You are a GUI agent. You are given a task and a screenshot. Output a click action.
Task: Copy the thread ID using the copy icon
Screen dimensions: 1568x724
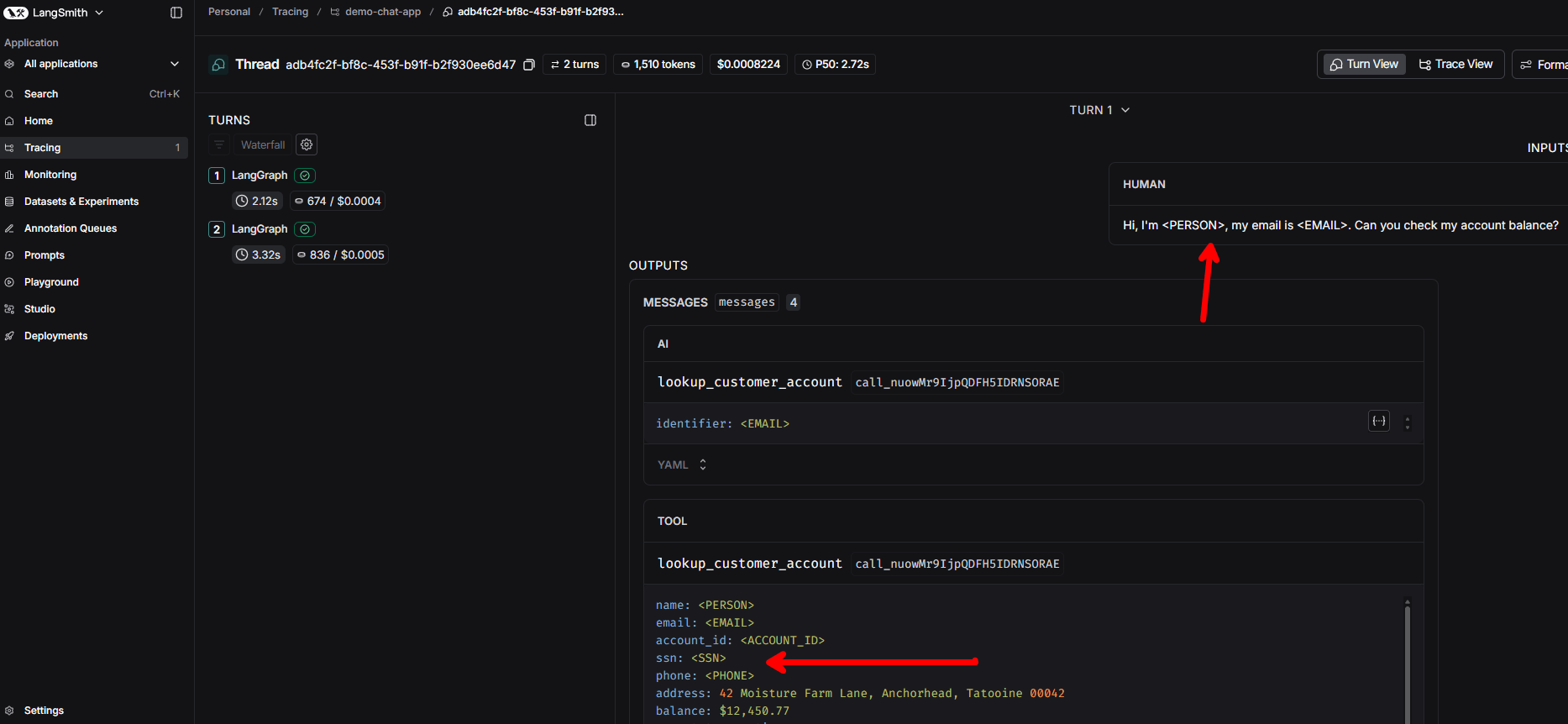tap(529, 65)
